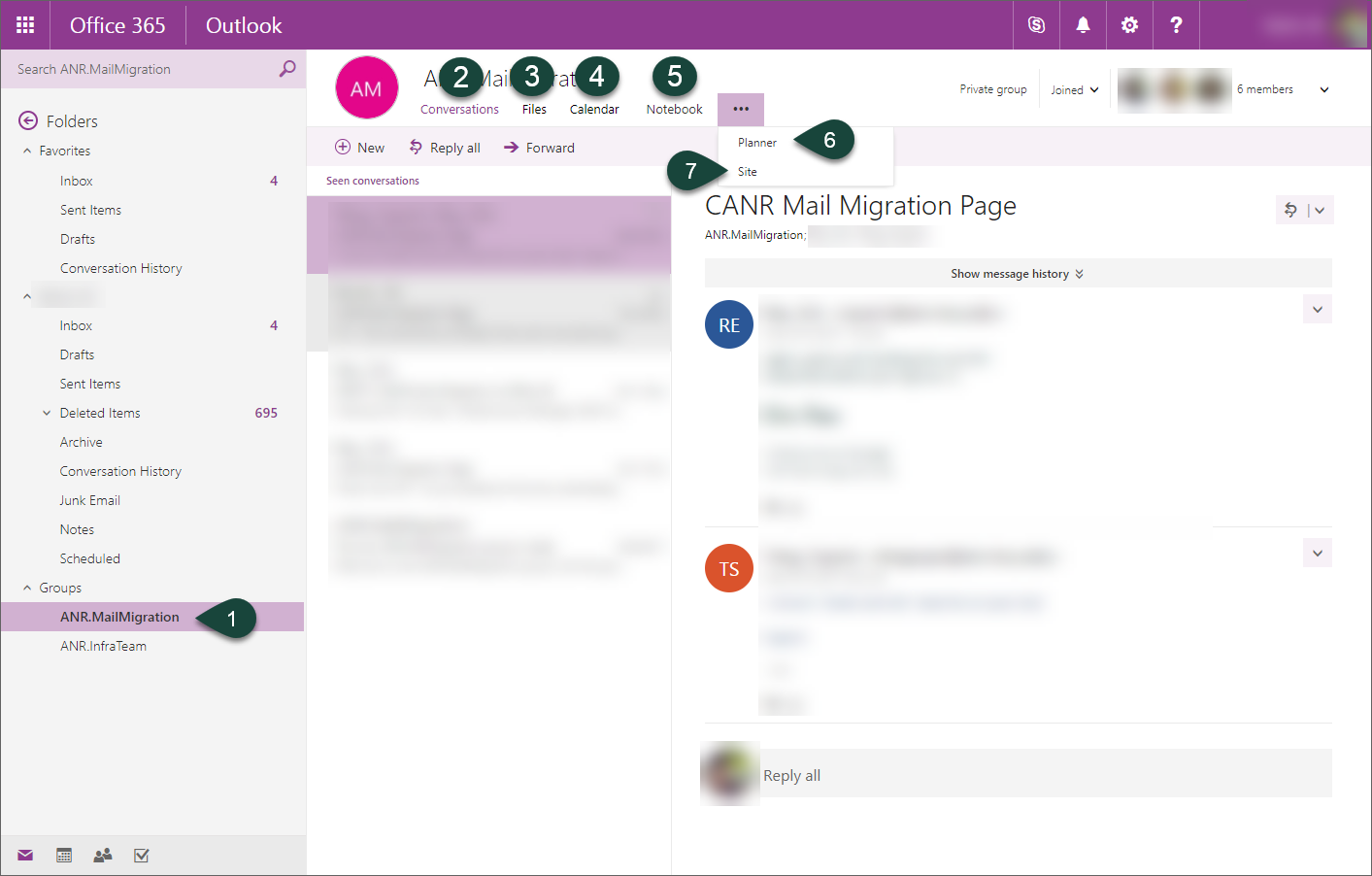This screenshot has height=876, width=1372.
Task: Select Planner from the more menu
Action: [757, 143]
